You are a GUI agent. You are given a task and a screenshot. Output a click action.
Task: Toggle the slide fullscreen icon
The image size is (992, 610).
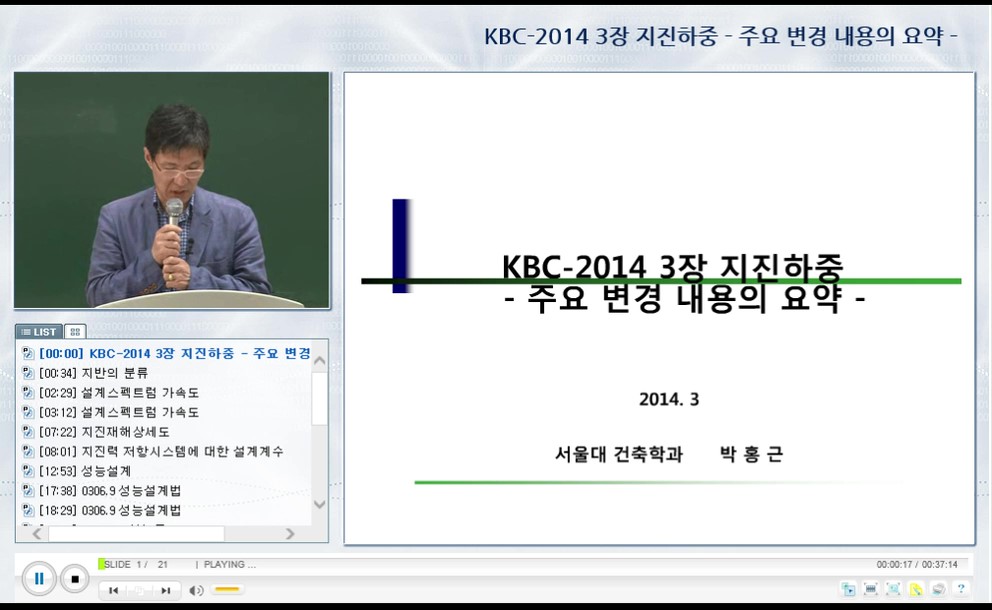[x=893, y=589]
